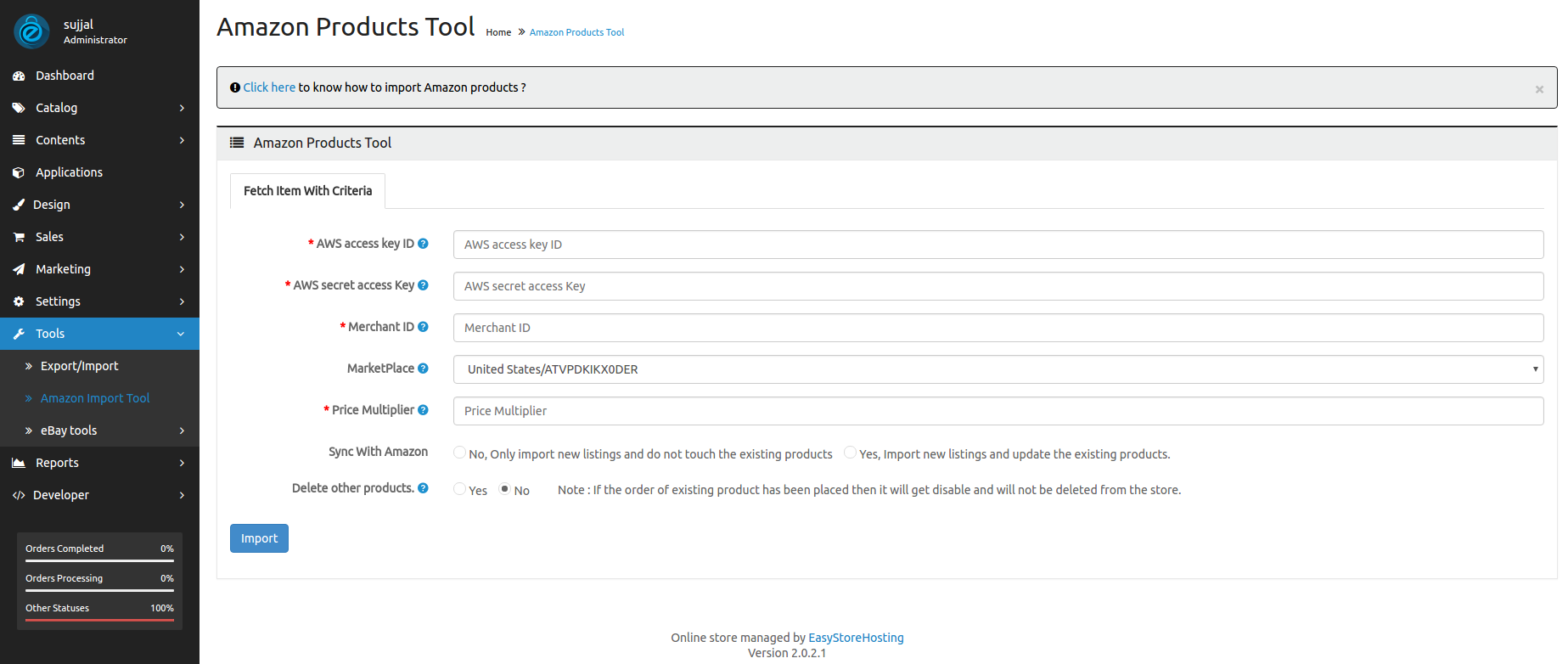Click help icon beside AWS secret access Key
This screenshot has height=664, width=1568.
(x=423, y=285)
